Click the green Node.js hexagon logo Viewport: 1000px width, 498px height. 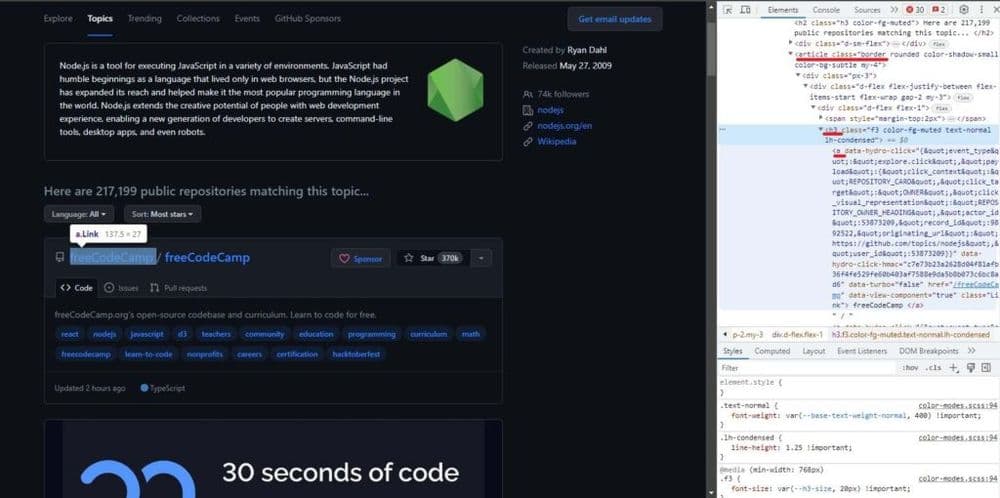click(455, 90)
